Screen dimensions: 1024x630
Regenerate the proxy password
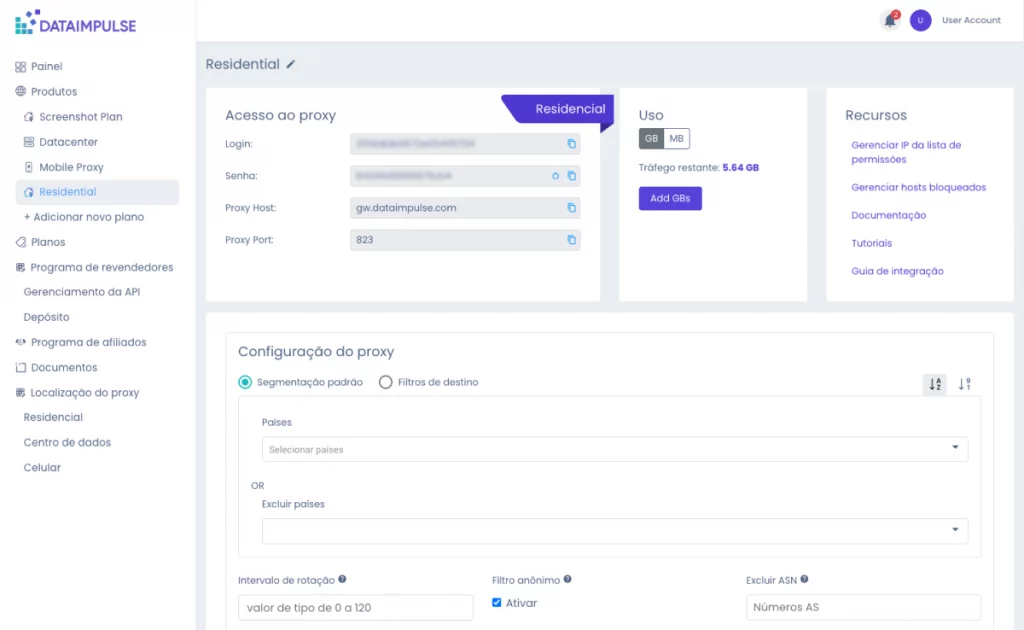[x=556, y=176]
